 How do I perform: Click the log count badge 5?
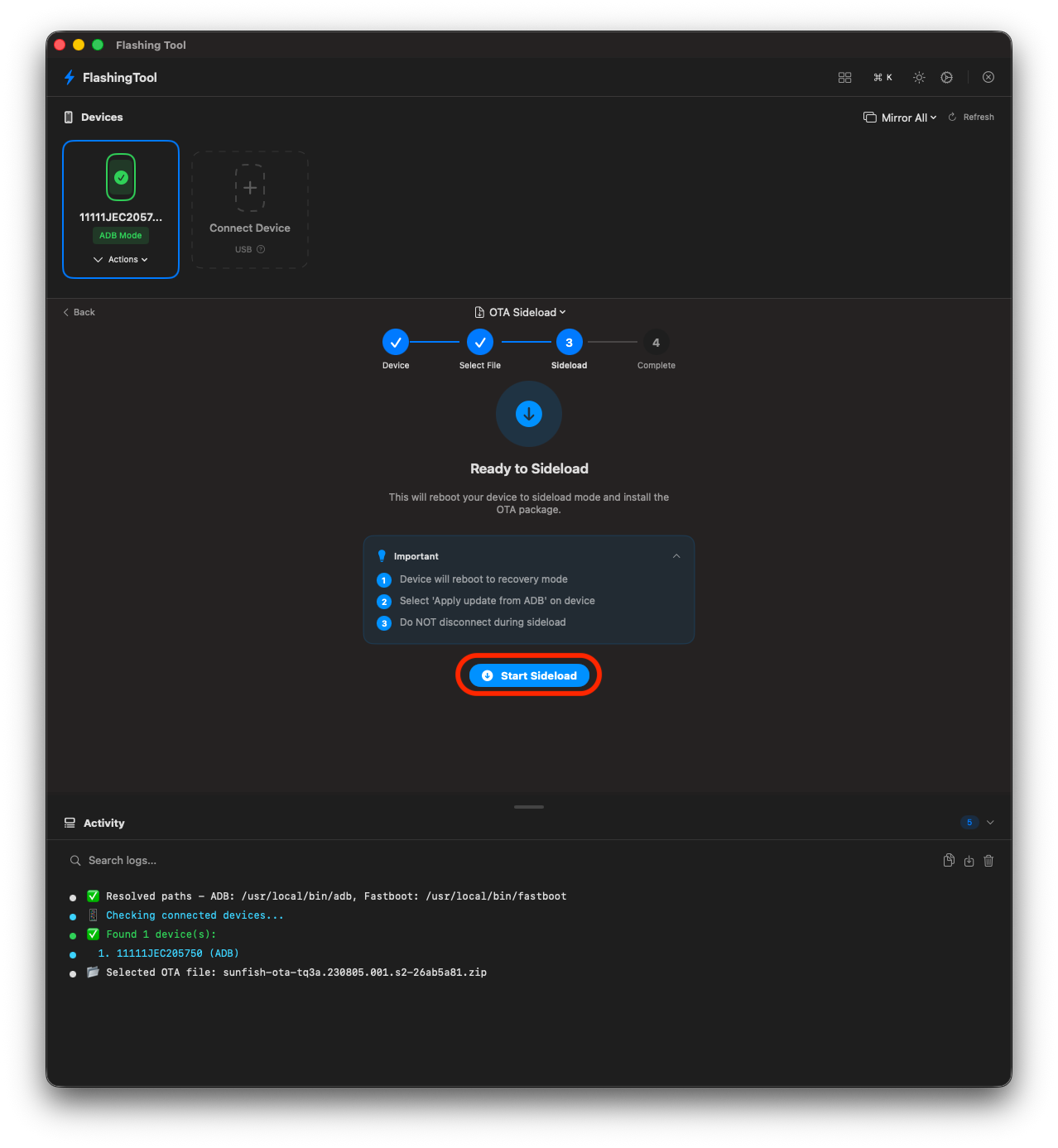point(969,822)
